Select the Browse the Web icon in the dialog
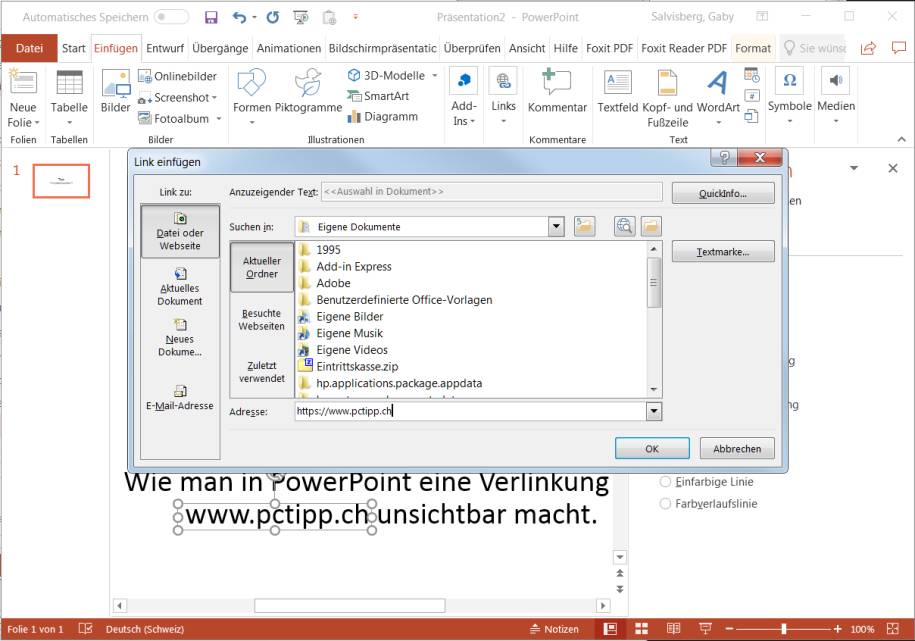 [623, 226]
